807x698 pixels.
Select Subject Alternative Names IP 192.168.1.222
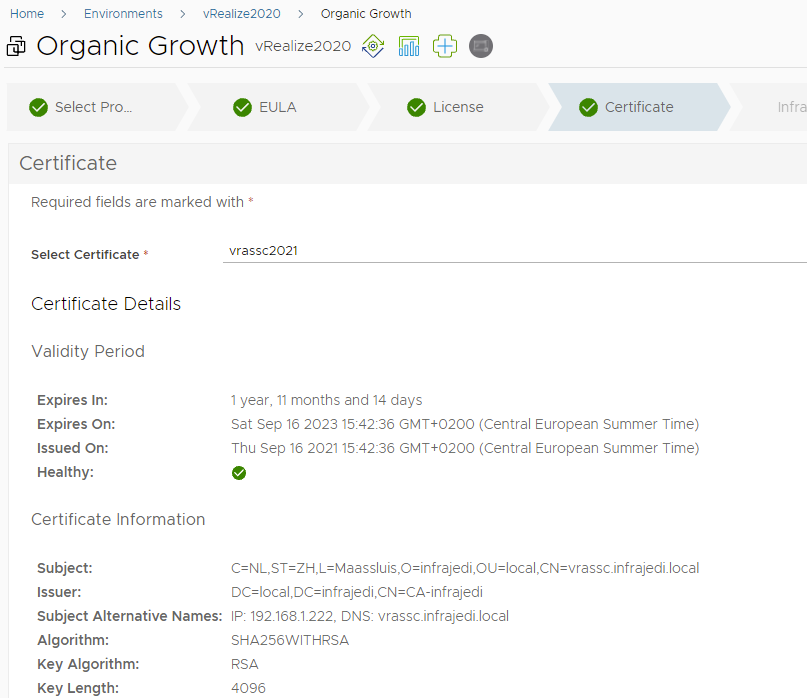[x=370, y=616]
